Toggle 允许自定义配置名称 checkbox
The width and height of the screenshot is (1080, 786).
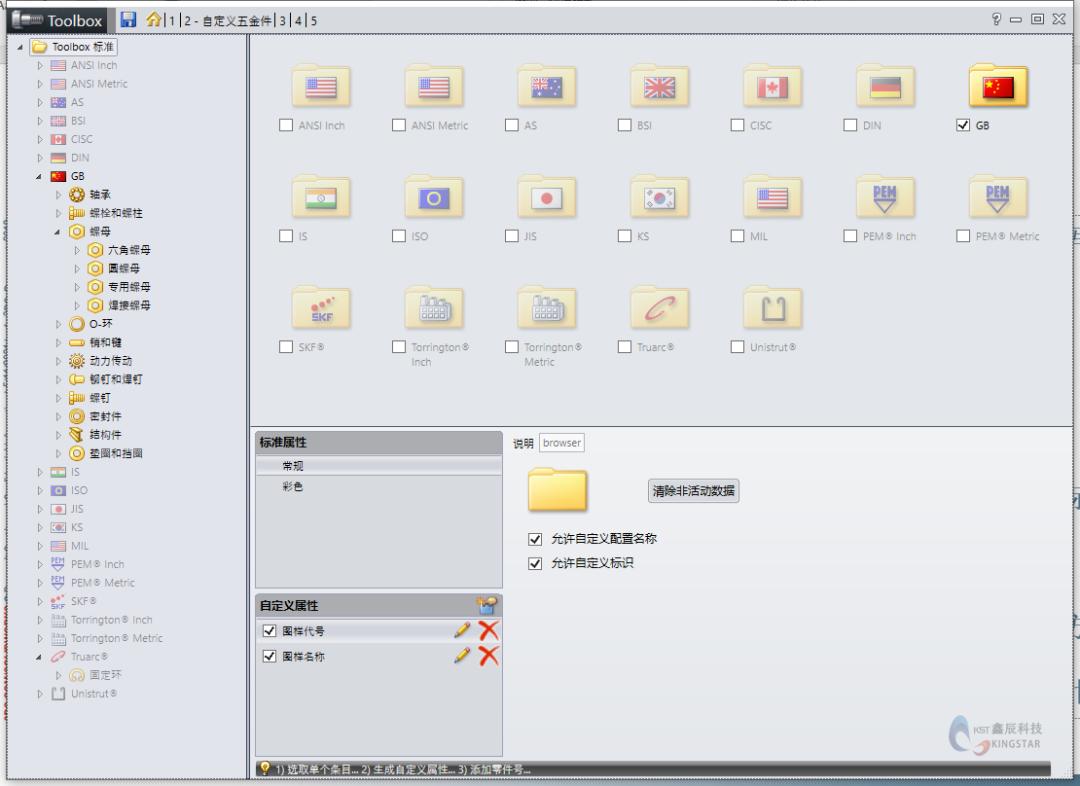click(535, 539)
